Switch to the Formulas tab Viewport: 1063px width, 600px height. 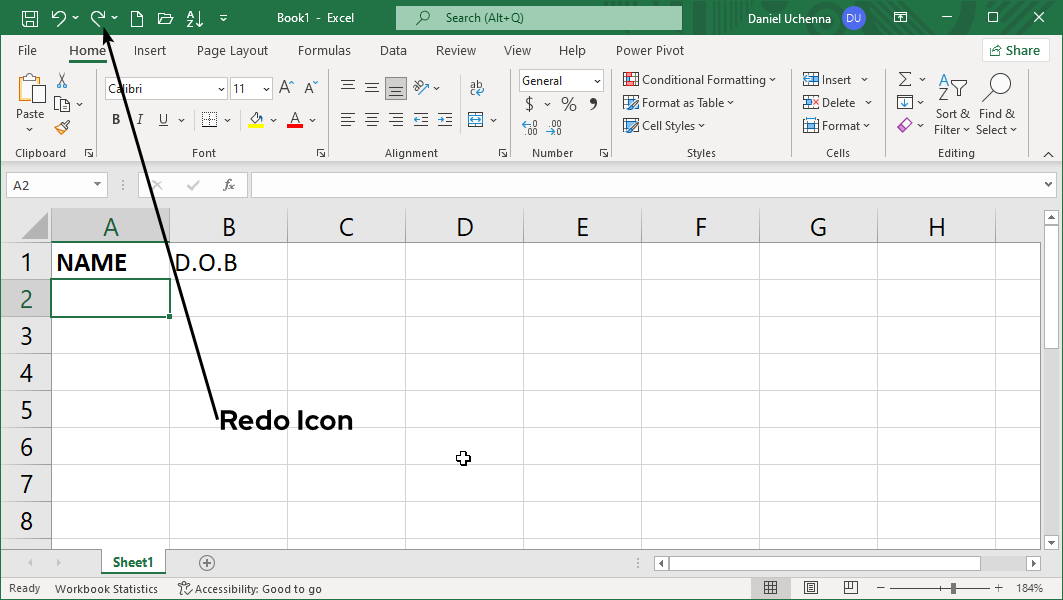tap(324, 51)
